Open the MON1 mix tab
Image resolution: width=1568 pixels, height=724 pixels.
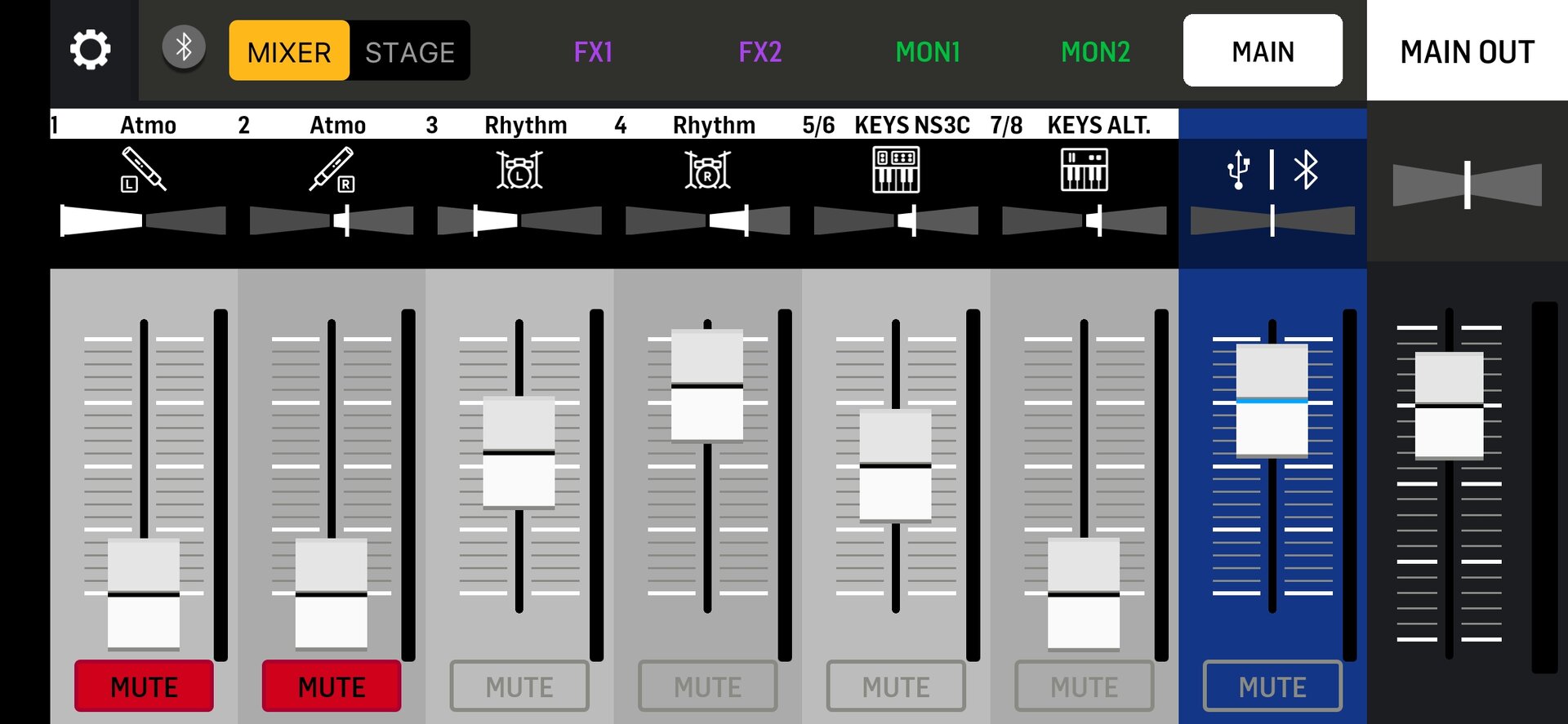(928, 51)
